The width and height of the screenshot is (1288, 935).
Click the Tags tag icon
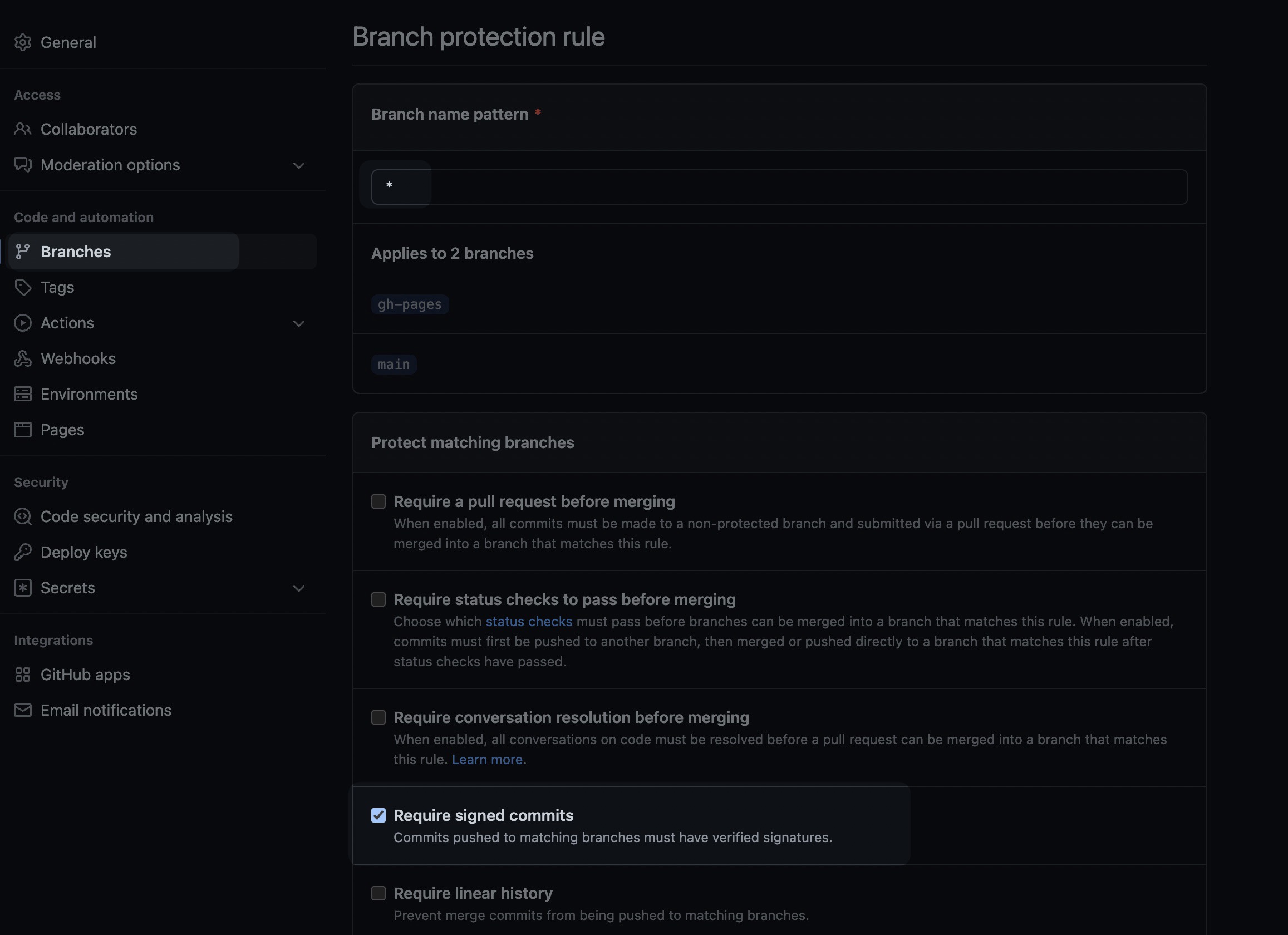click(23, 287)
